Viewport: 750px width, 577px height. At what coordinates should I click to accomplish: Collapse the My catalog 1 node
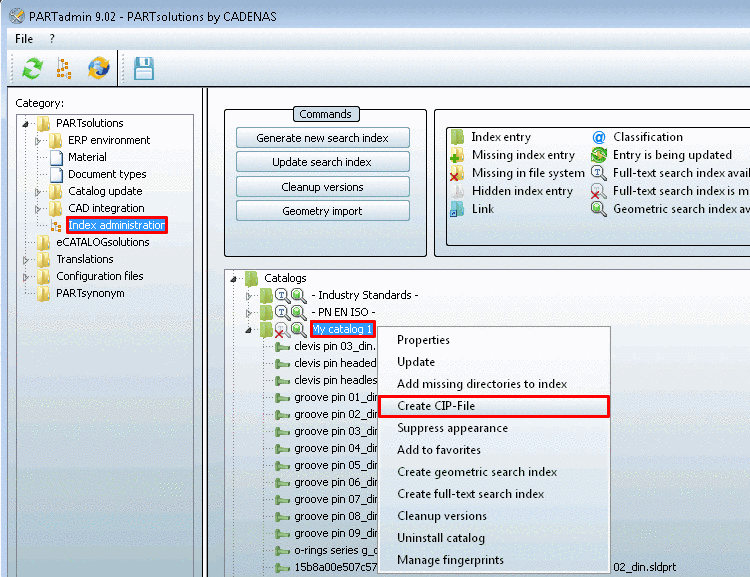coord(249,330)
